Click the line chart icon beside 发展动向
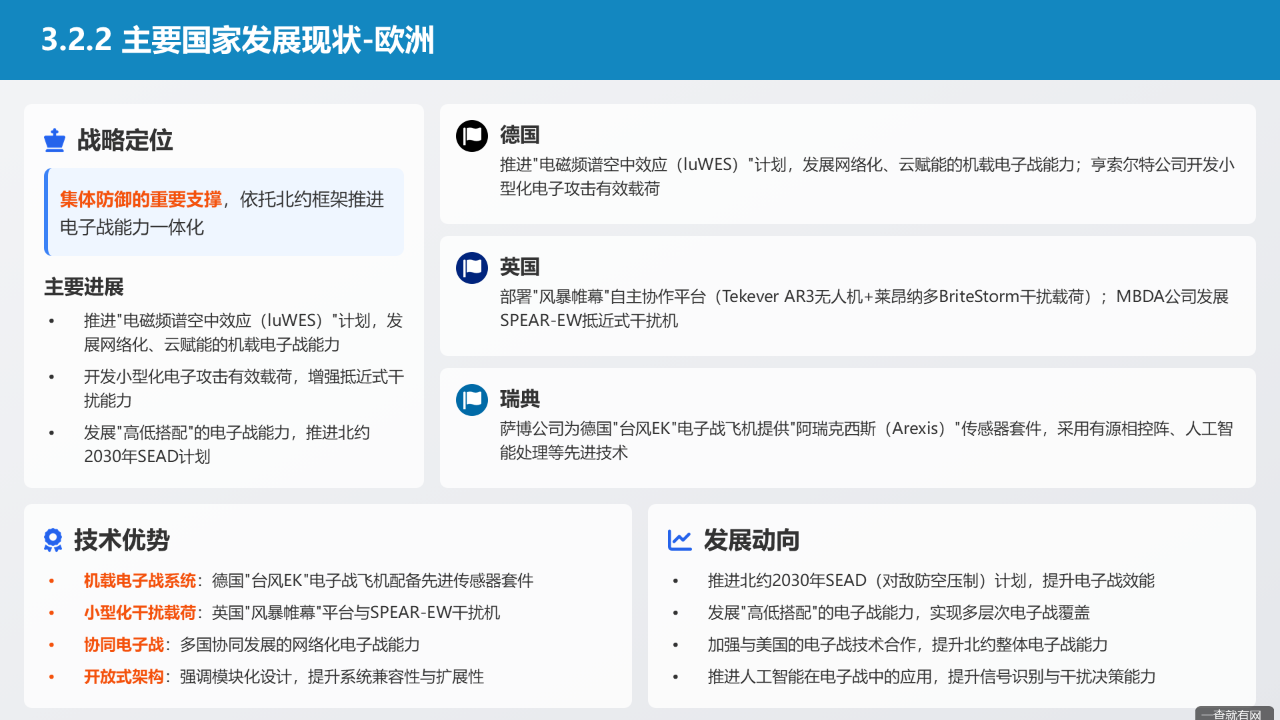1280x720 pixels. click(x=680, y=540)
